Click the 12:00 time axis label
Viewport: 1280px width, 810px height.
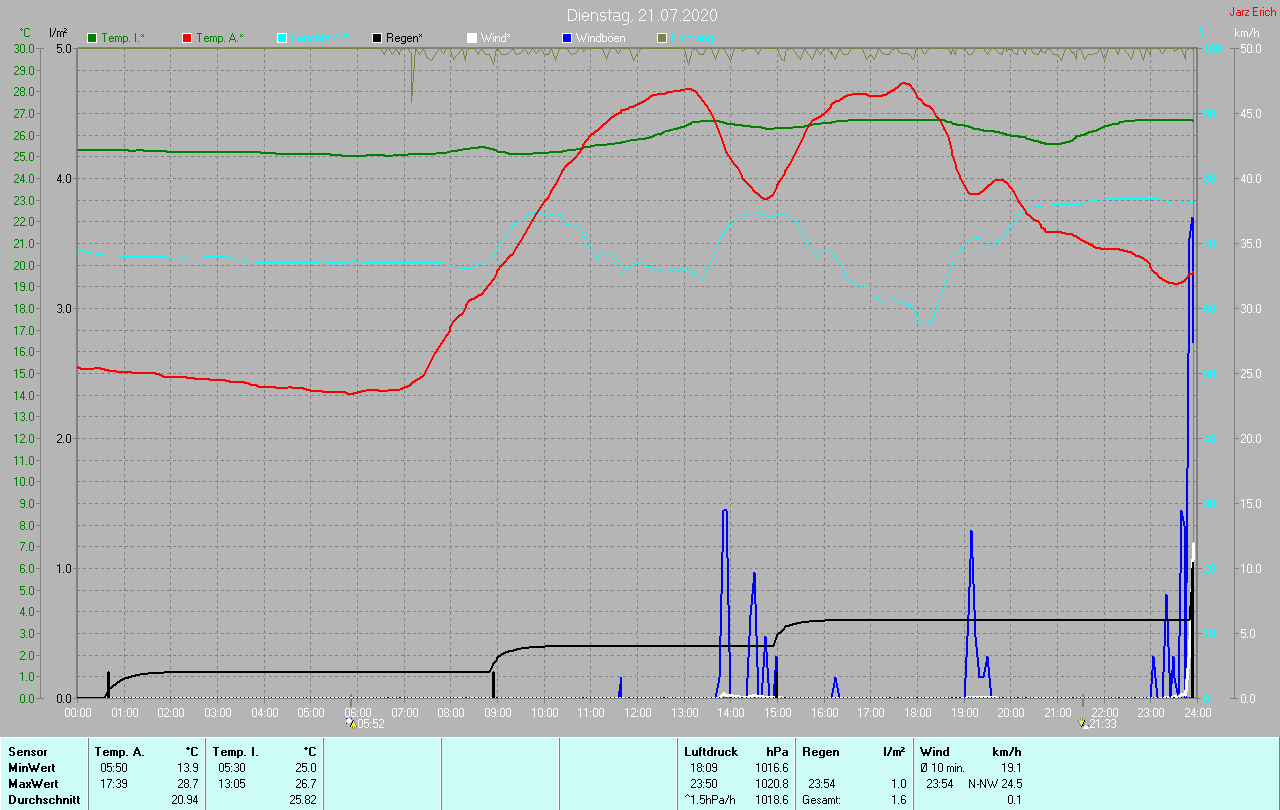(x=637, y=713)
